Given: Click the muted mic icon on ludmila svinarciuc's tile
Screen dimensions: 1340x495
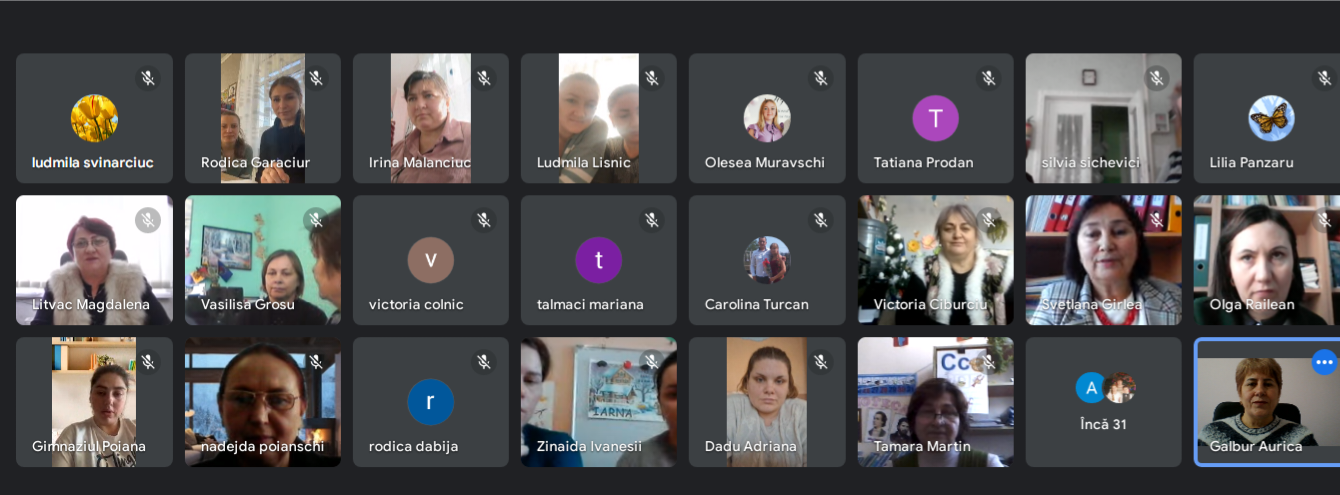Looking at the screenshot, I should point(148,78).
